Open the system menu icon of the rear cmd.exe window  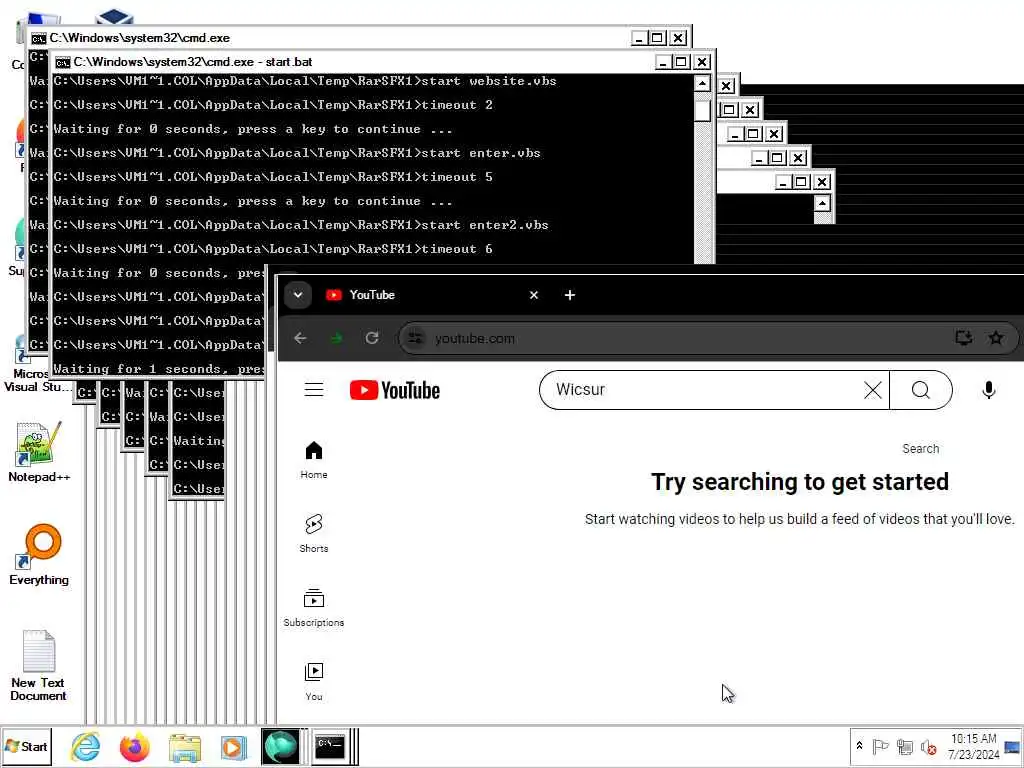[x=39, y=39]
